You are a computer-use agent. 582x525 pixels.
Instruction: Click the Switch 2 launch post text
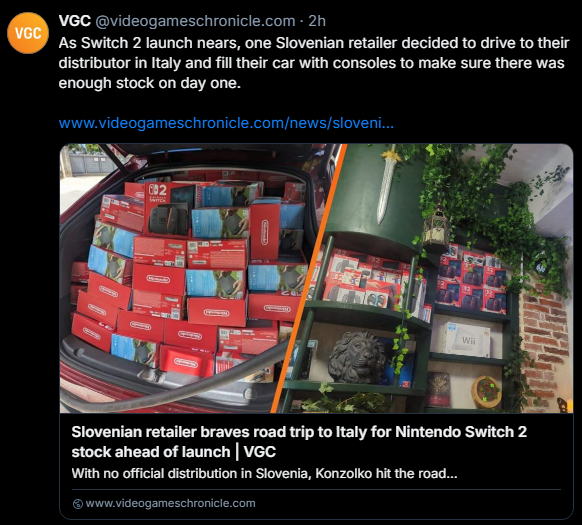(x=314, y=63)
